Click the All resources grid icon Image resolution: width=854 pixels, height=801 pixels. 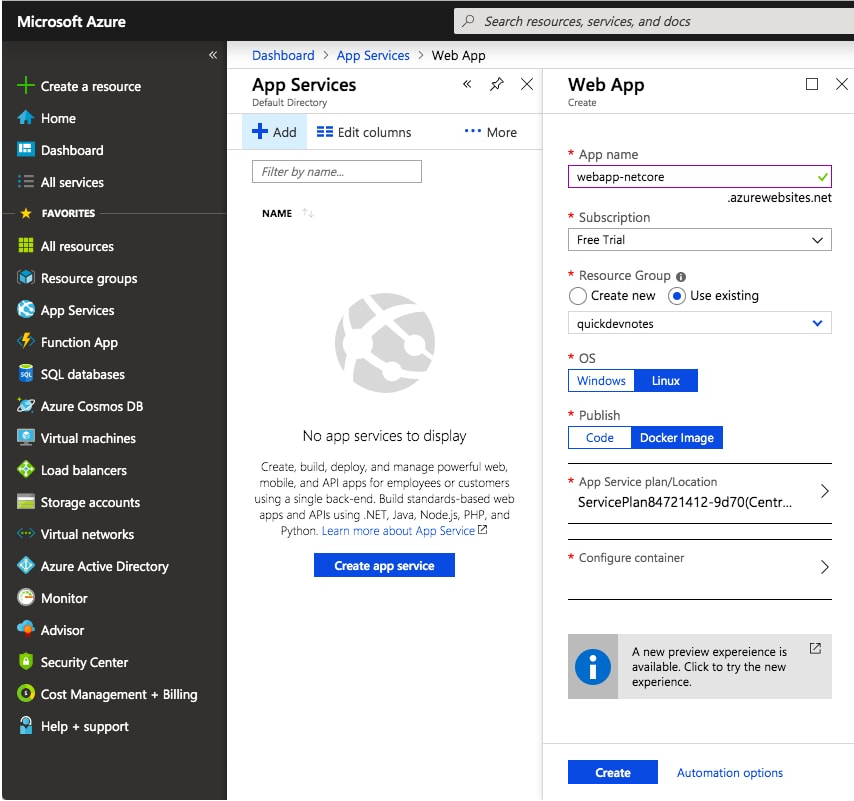pos(26,246)
